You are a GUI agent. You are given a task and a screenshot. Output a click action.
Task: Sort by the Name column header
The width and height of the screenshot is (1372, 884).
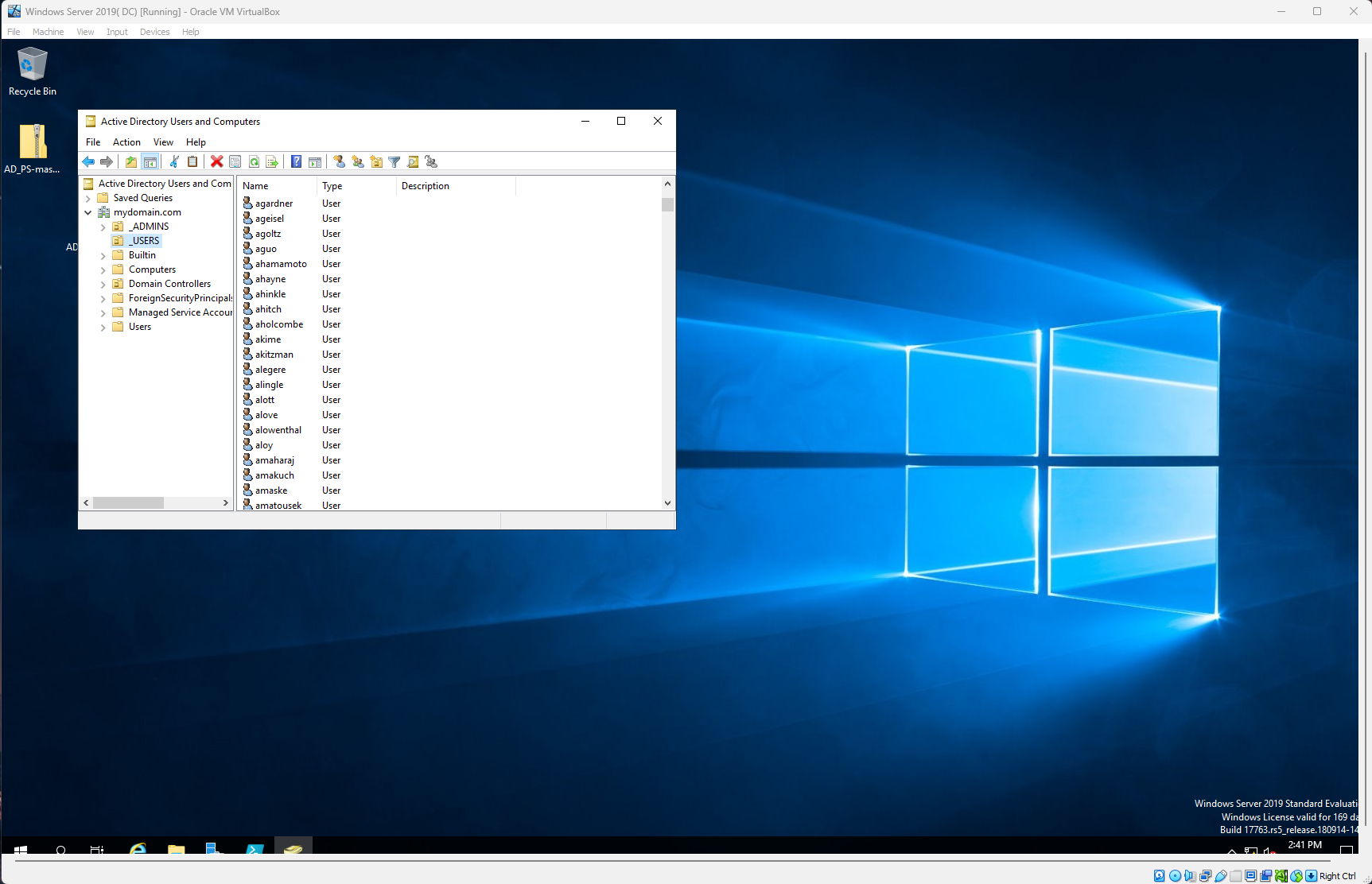pyautogui.click(x=278, y=186)
